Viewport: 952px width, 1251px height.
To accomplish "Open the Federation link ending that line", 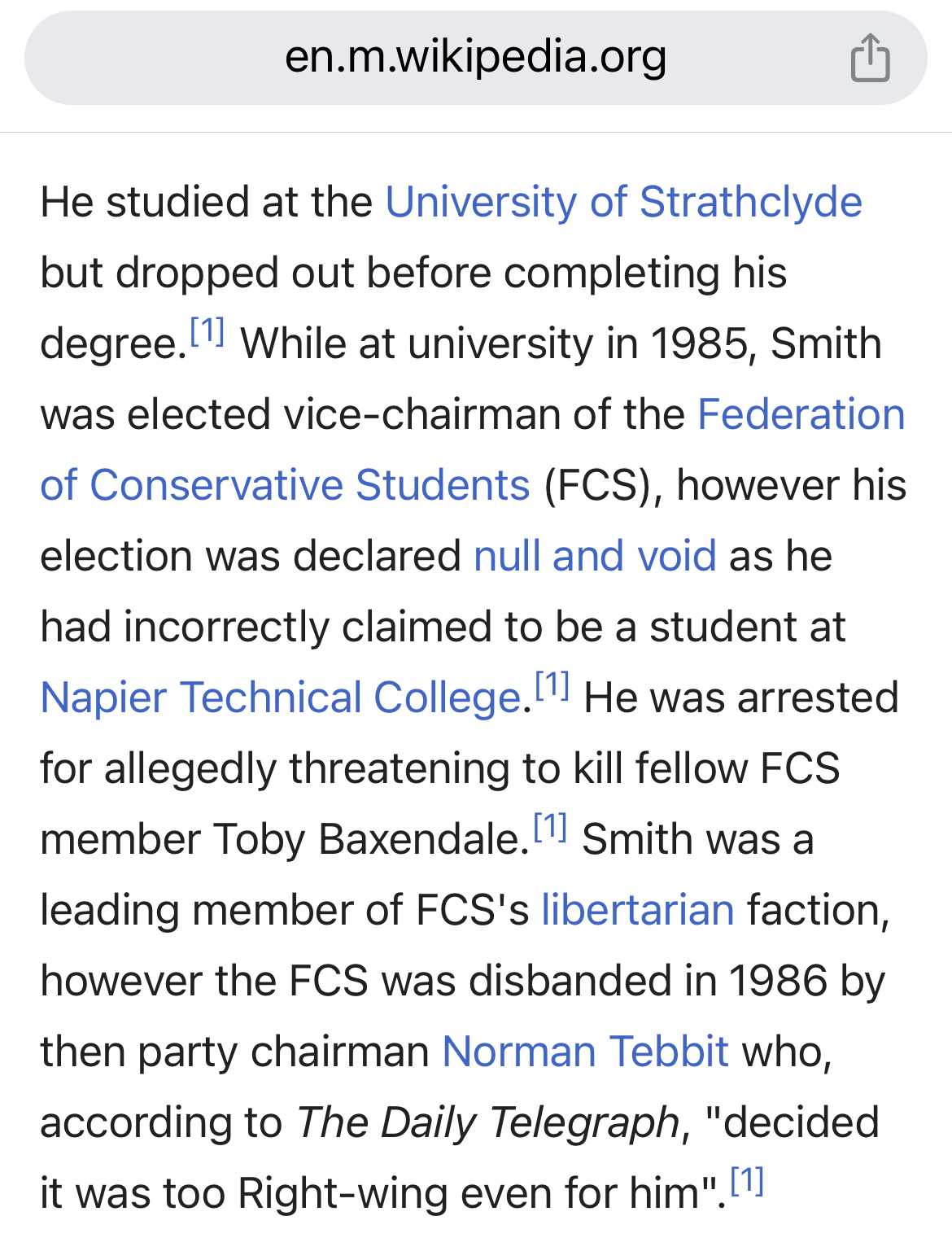I will point(801,414).
